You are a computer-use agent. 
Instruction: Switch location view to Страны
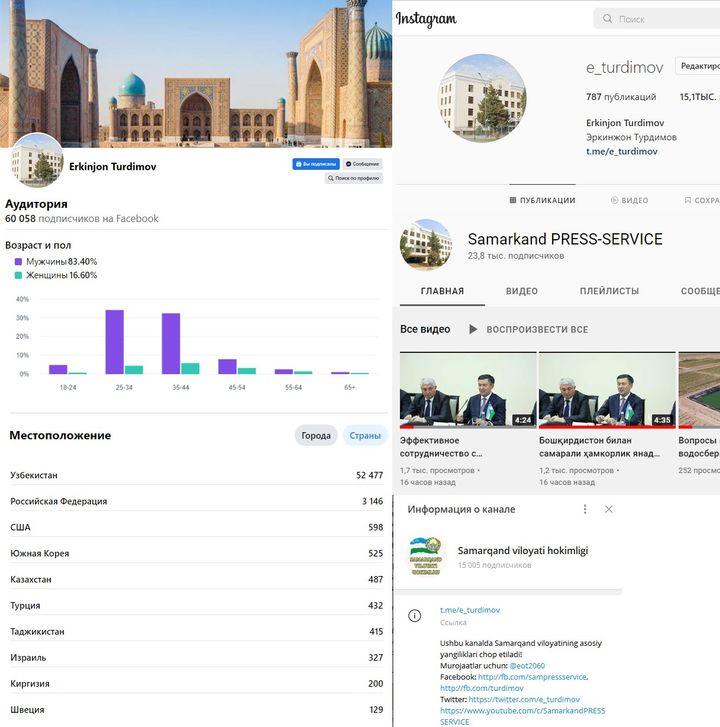coord(363,436)
